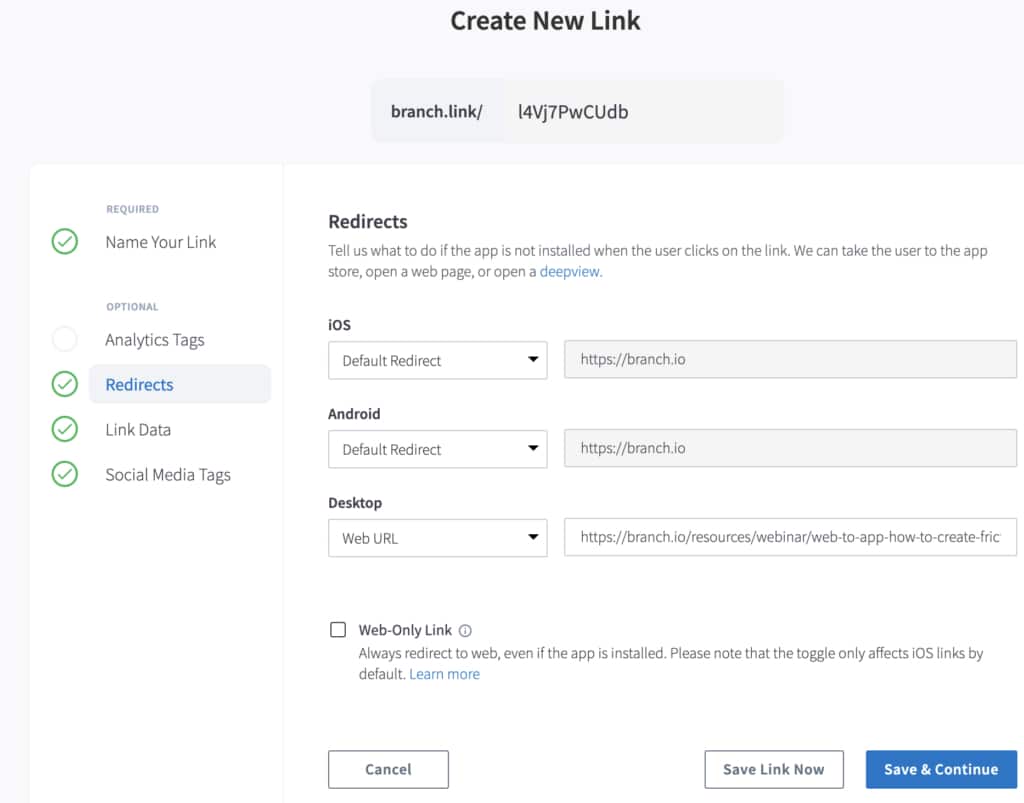Enable the Web-Only Link checkbox
The height and width of the screenshot is (803, 1024).
(x=338, y=629)
